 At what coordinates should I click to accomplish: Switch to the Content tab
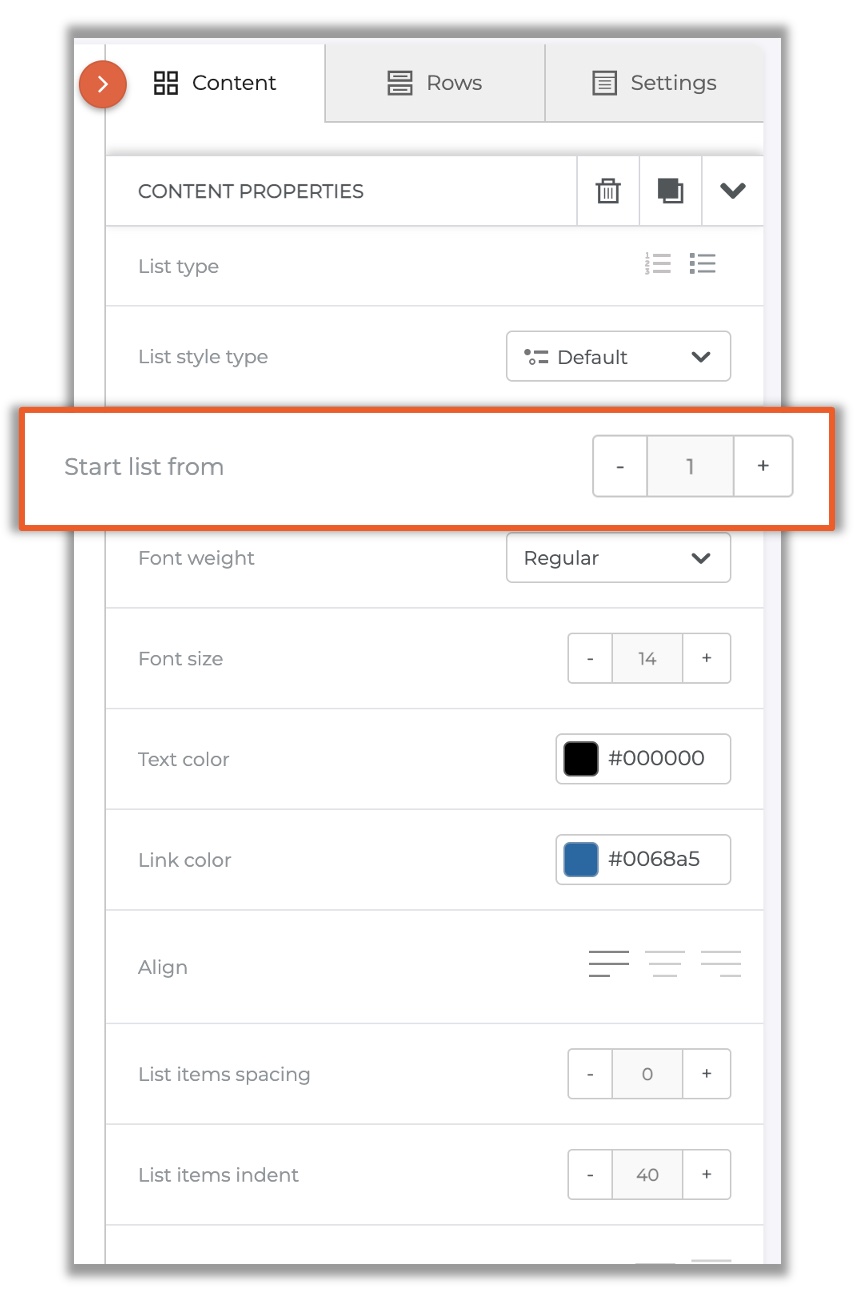click(x=215, y=83)
